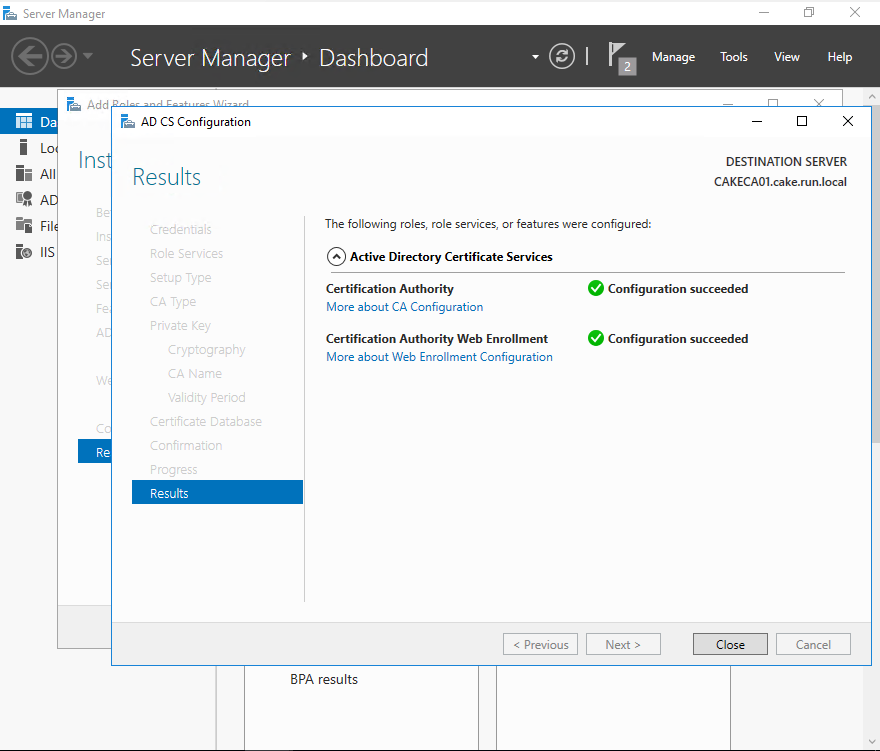Viewport: 880px width, 751px height.
Task: Minimize the AD CS Configuration window
Action: pyautogui.click(x=757, y=121)
